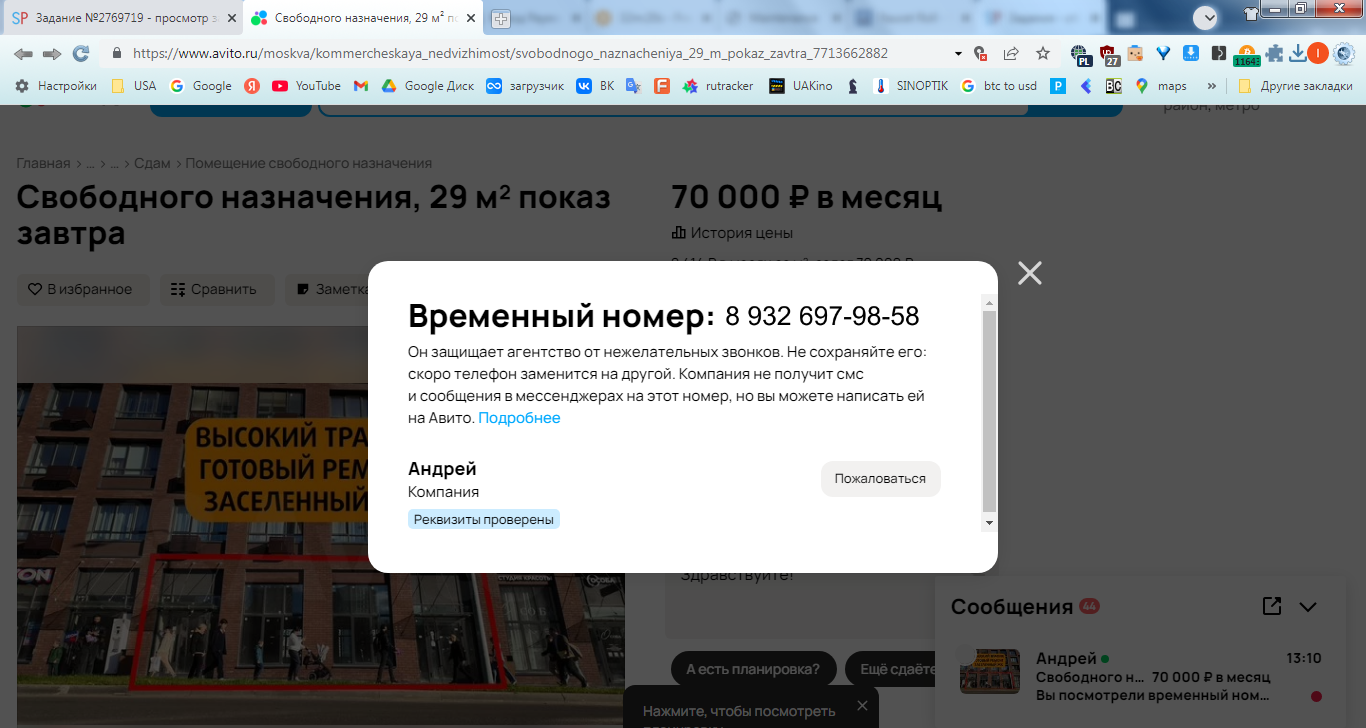Bookmark this page with the star icon
The image size is (1366, 728).
1043,54
